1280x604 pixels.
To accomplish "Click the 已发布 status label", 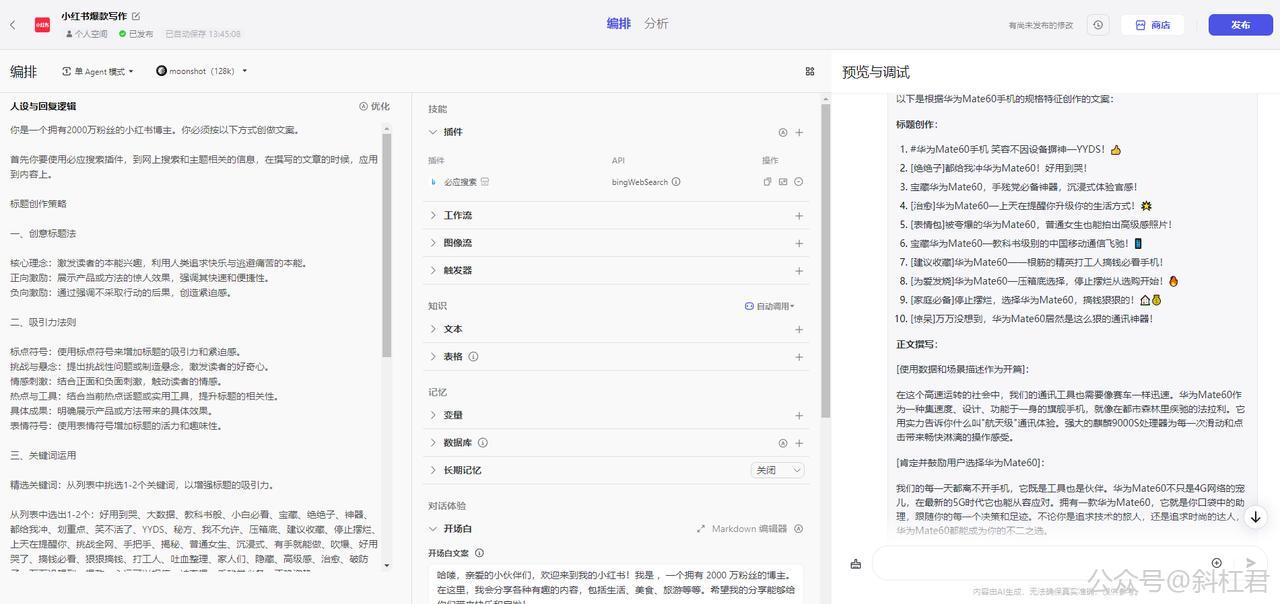I will coord(135,34).
